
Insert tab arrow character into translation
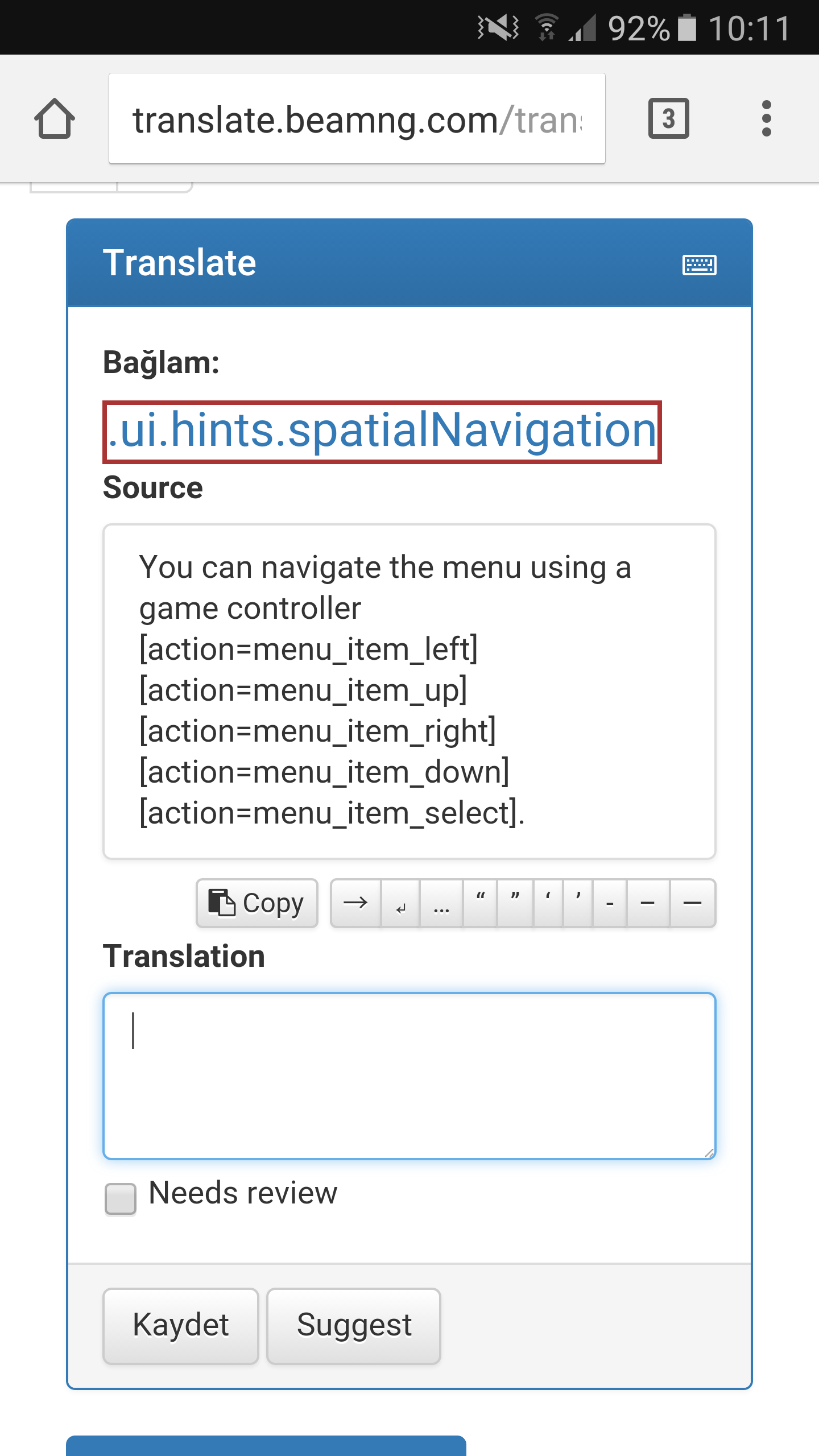click(x=355, y=903)
